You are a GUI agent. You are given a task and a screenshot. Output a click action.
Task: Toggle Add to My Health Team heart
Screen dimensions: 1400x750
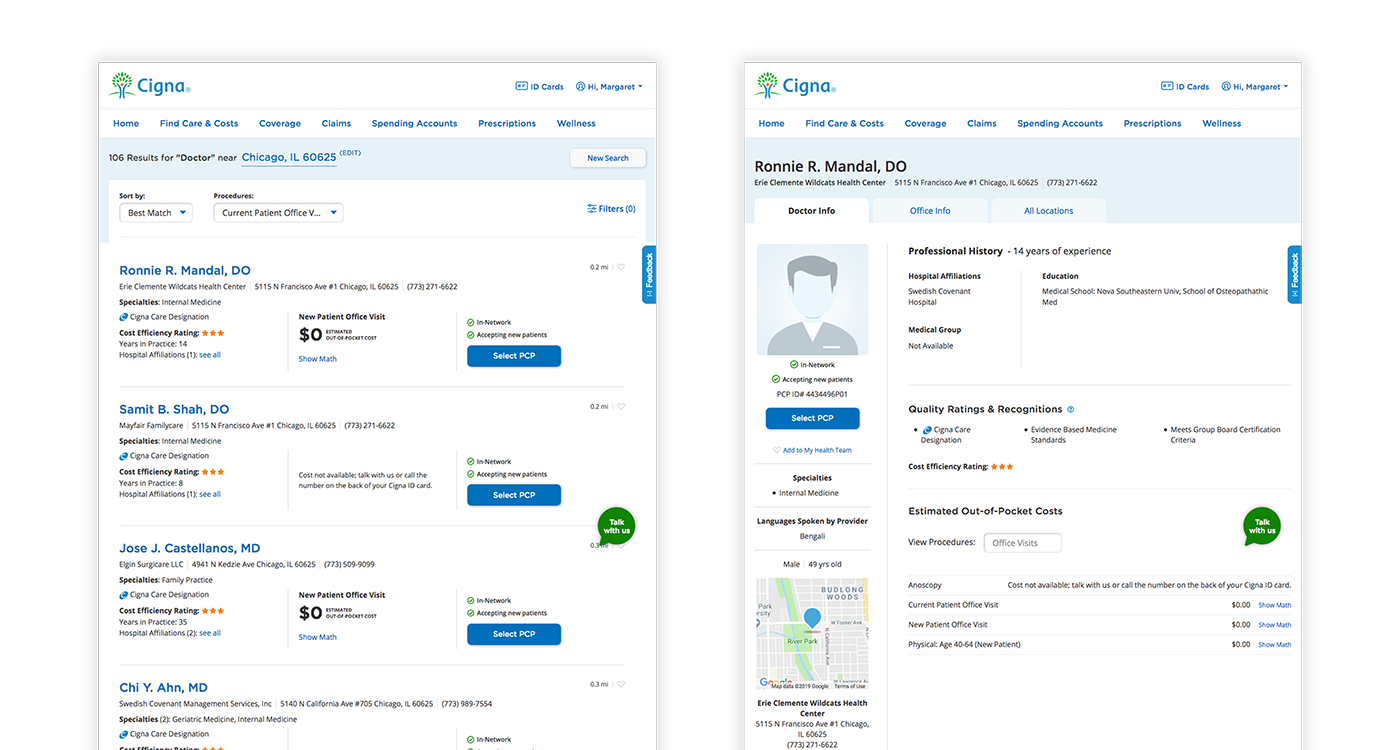pos(777,450)
